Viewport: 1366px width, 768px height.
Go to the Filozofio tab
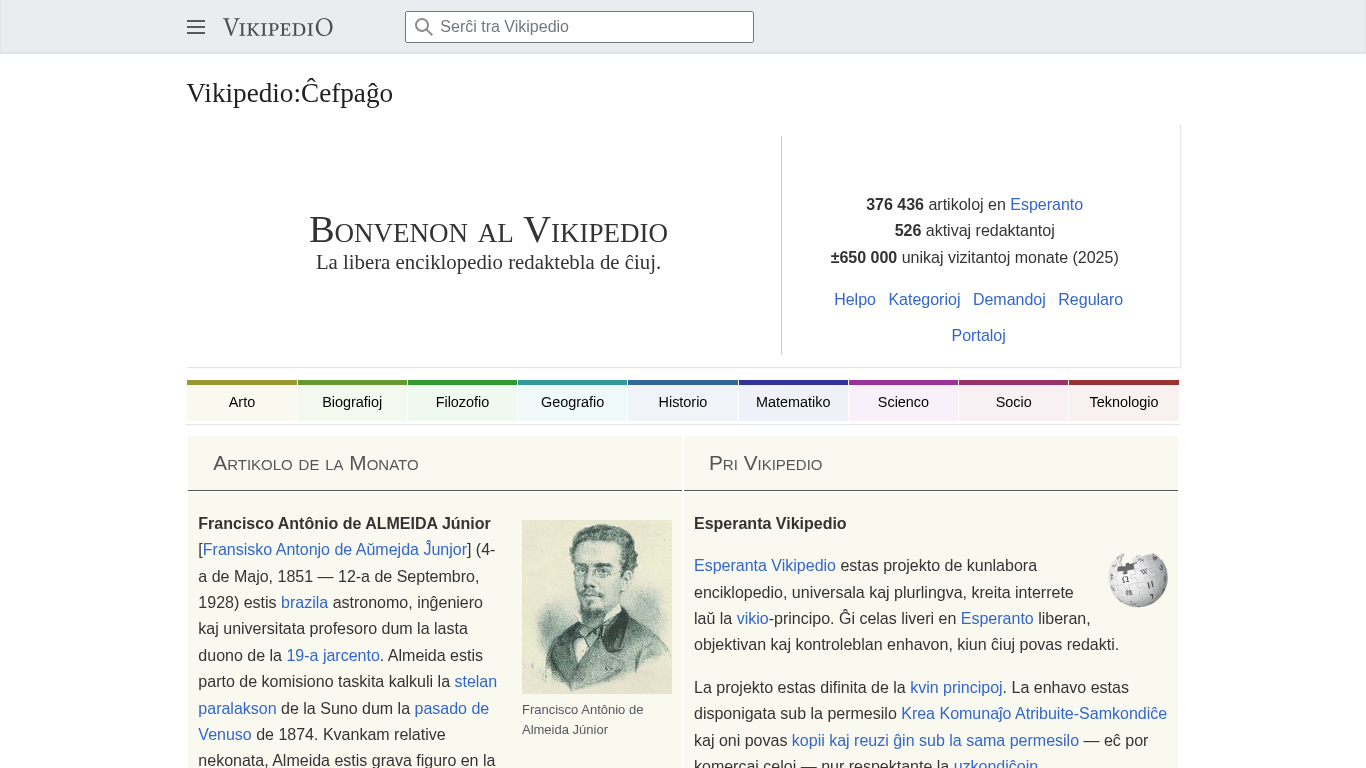click(462, 402)
